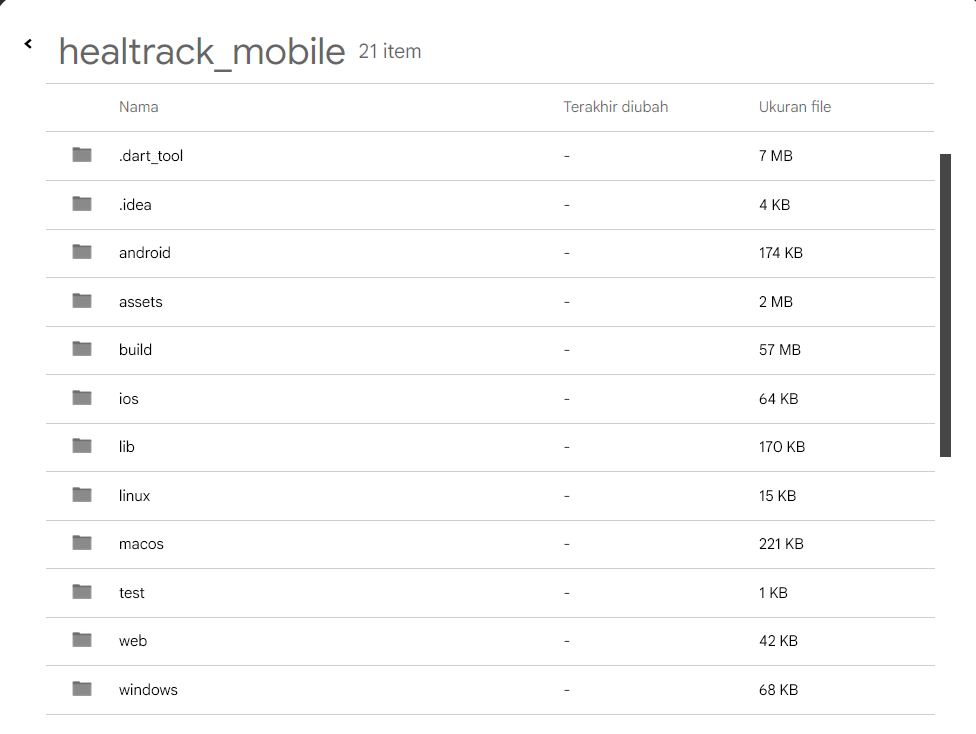Click the lib folder icon

[82, 446]
